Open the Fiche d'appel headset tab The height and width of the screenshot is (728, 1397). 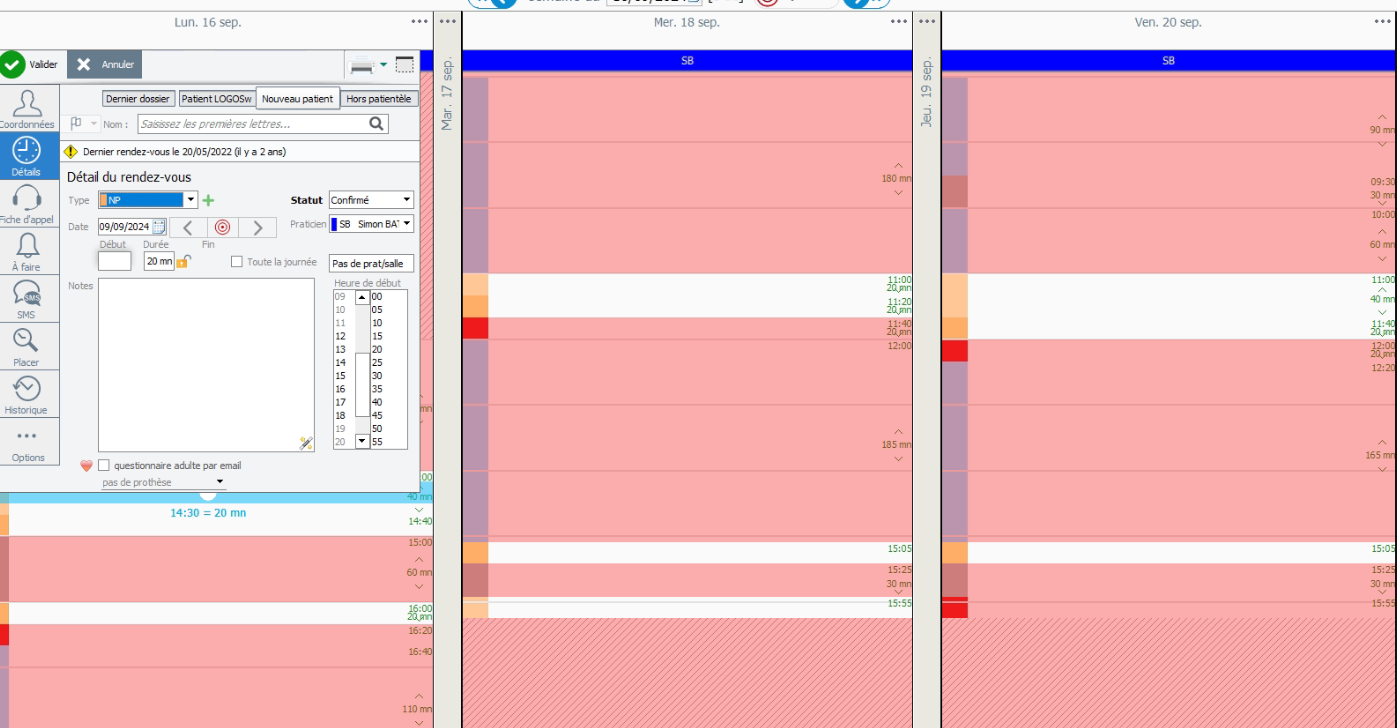(x=27, y=204)
